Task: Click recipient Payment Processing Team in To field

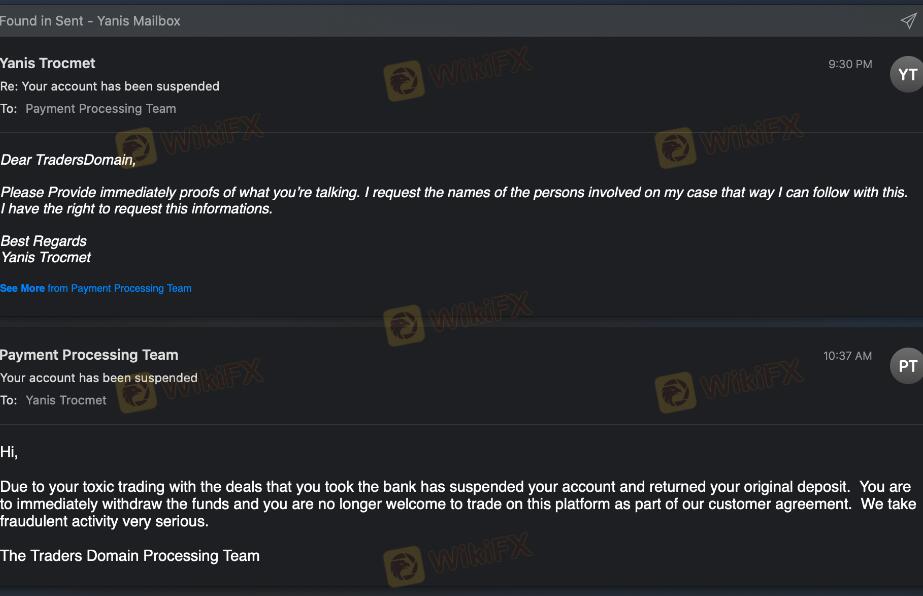Action: (101, 108)
